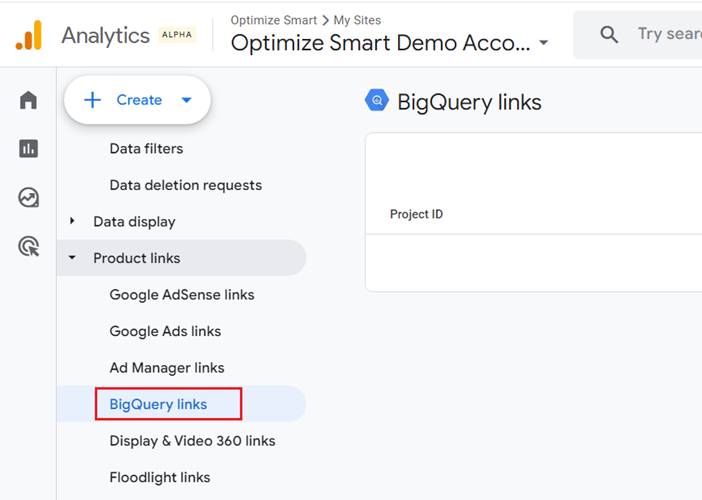
Task: Select Google Ads links
Action: [x=165, y=331]
